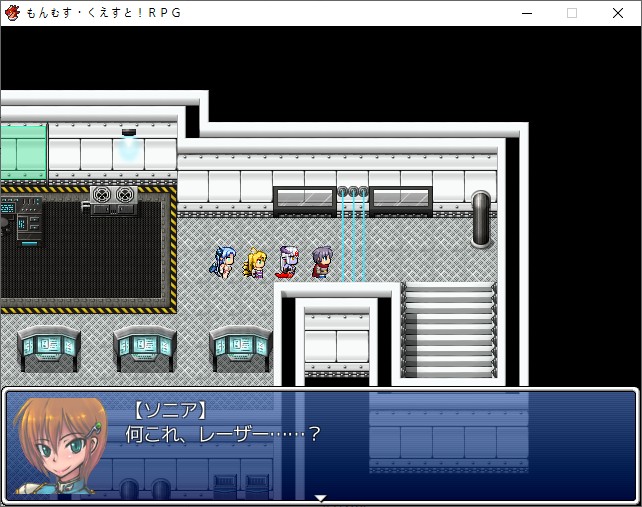Click the left glass window panel on wall

coord(305,200)
